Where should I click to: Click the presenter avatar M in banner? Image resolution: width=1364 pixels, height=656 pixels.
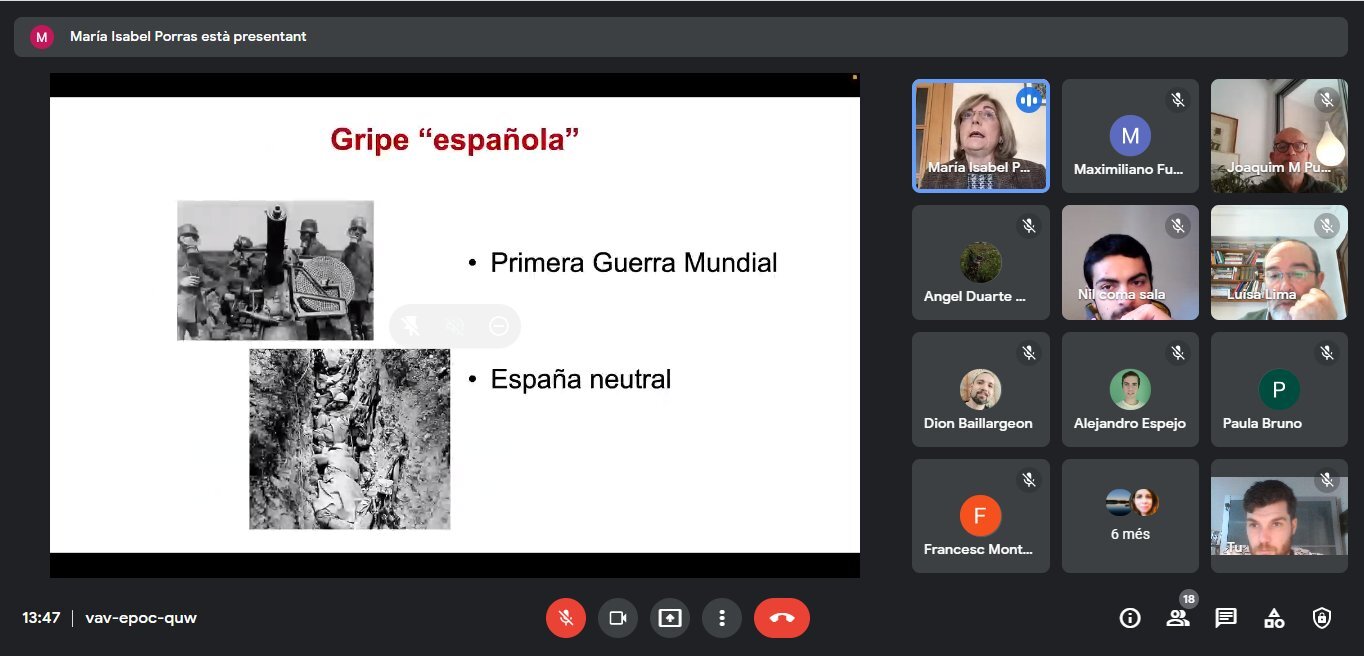(x=41, y=37)
